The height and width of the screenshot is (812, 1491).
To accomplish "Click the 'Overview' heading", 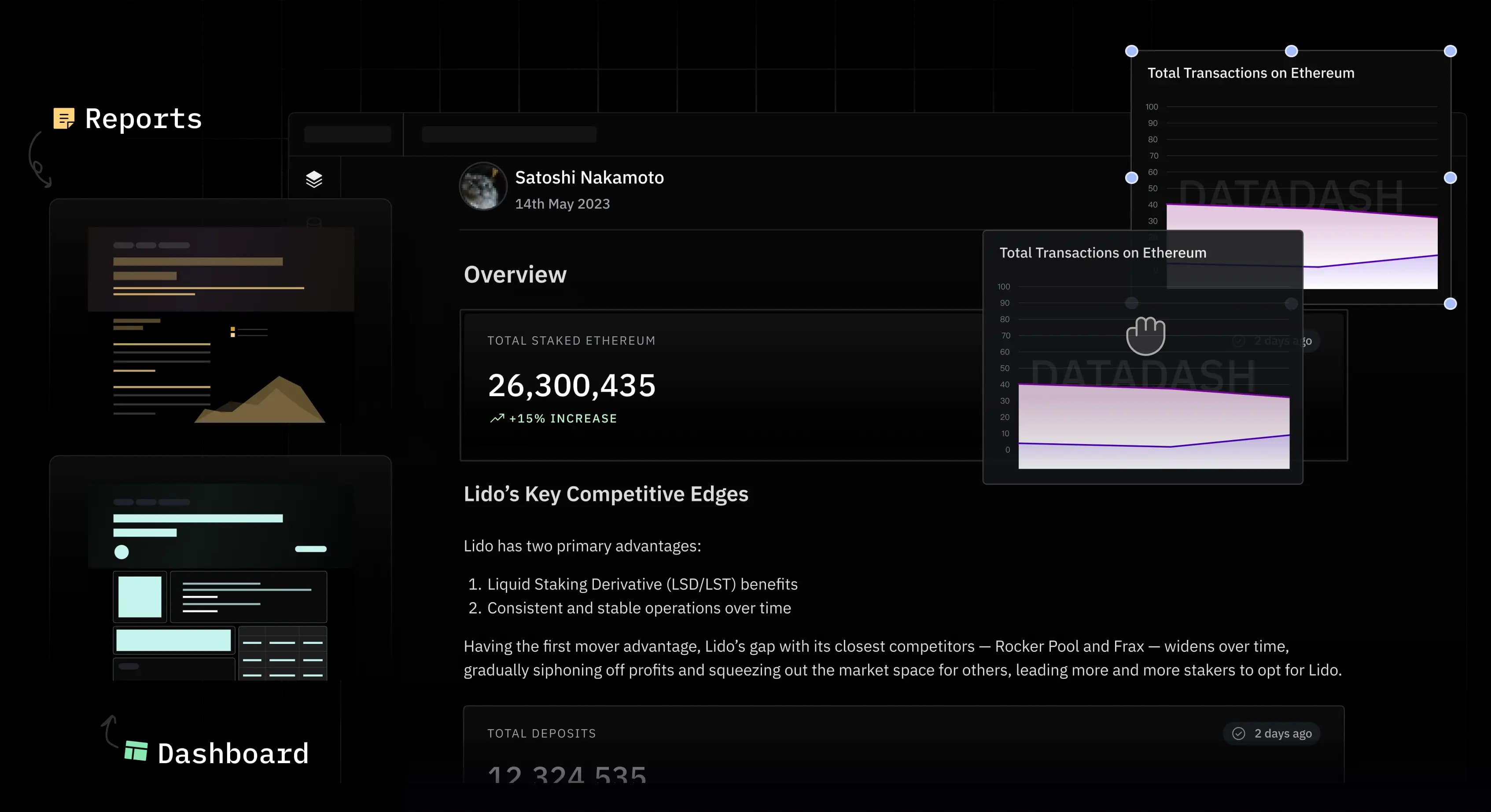I will click(515, 274).
